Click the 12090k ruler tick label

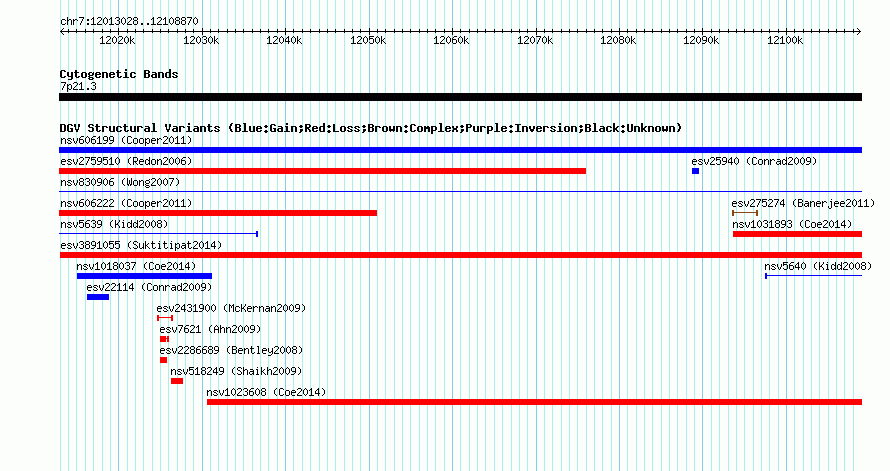click(x=701, y=41)
